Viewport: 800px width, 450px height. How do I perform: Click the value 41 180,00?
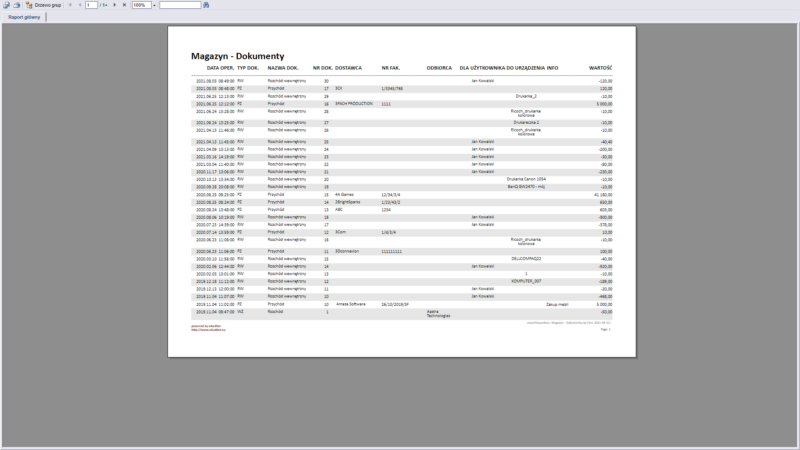tap(603, 194)
